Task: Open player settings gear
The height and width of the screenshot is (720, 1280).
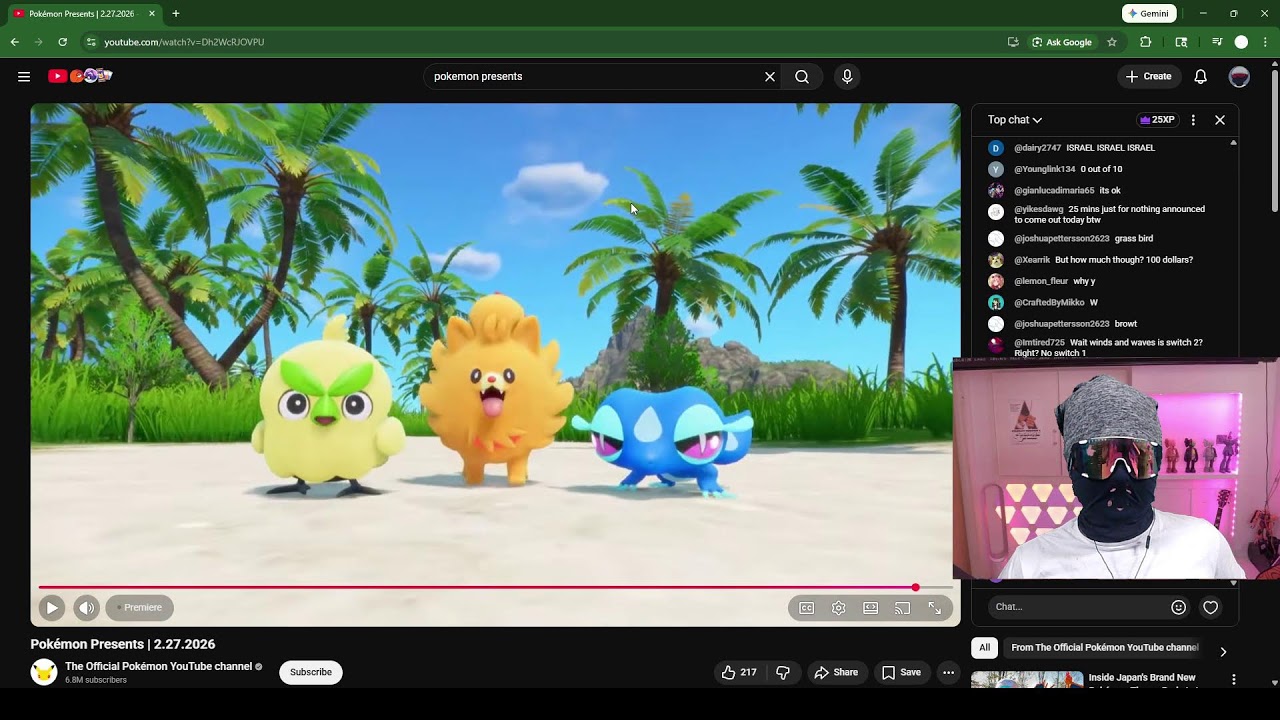Action: [x=839, y=608]
